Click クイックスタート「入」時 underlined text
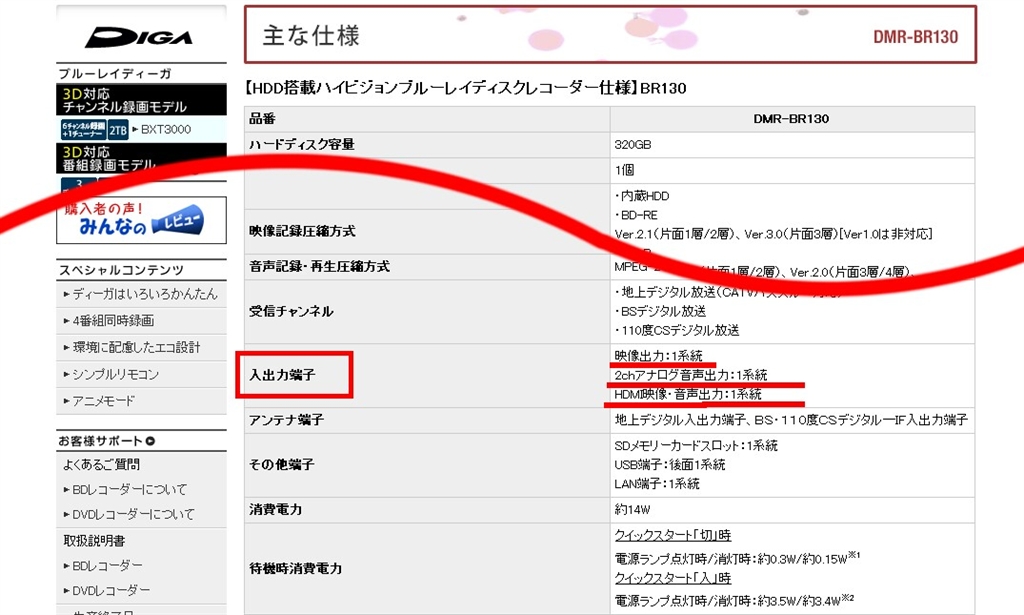This screenshot has width=1024, height=615. 673,578
